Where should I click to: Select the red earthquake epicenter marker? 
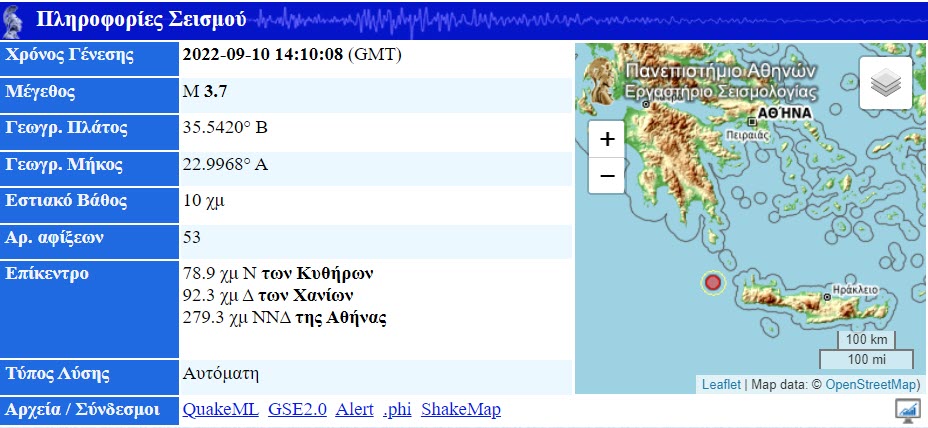[713, 282]
